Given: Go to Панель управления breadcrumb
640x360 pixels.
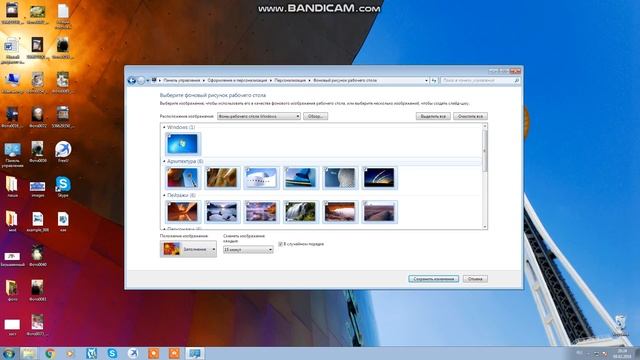Looking at the screenshot, I should (182, 81).
